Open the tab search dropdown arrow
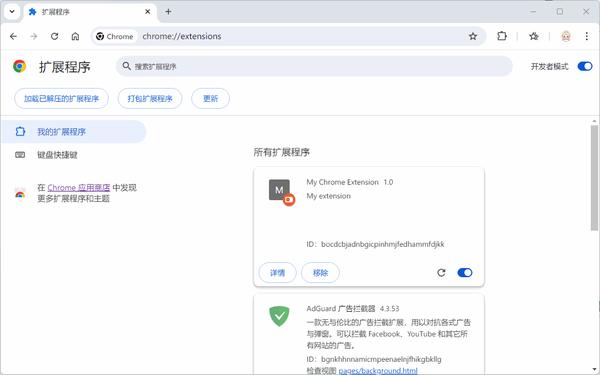600x375 pixels. [12, 11]
